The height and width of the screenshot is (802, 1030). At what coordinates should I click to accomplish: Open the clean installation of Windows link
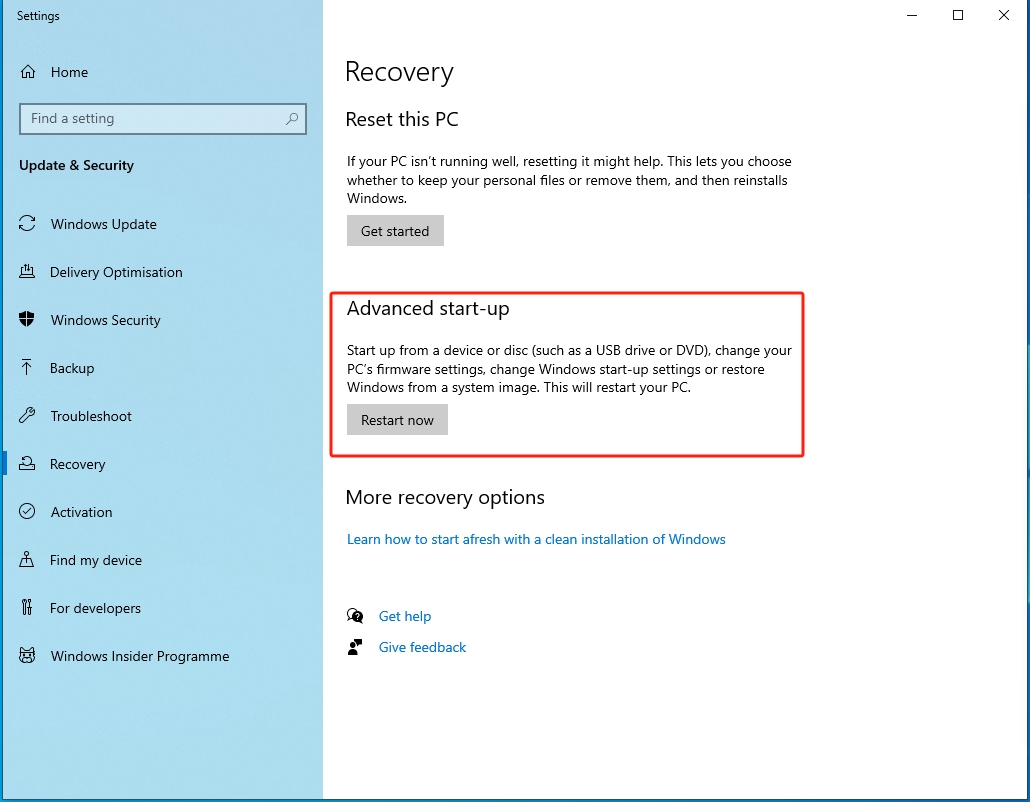pos(536,539)
